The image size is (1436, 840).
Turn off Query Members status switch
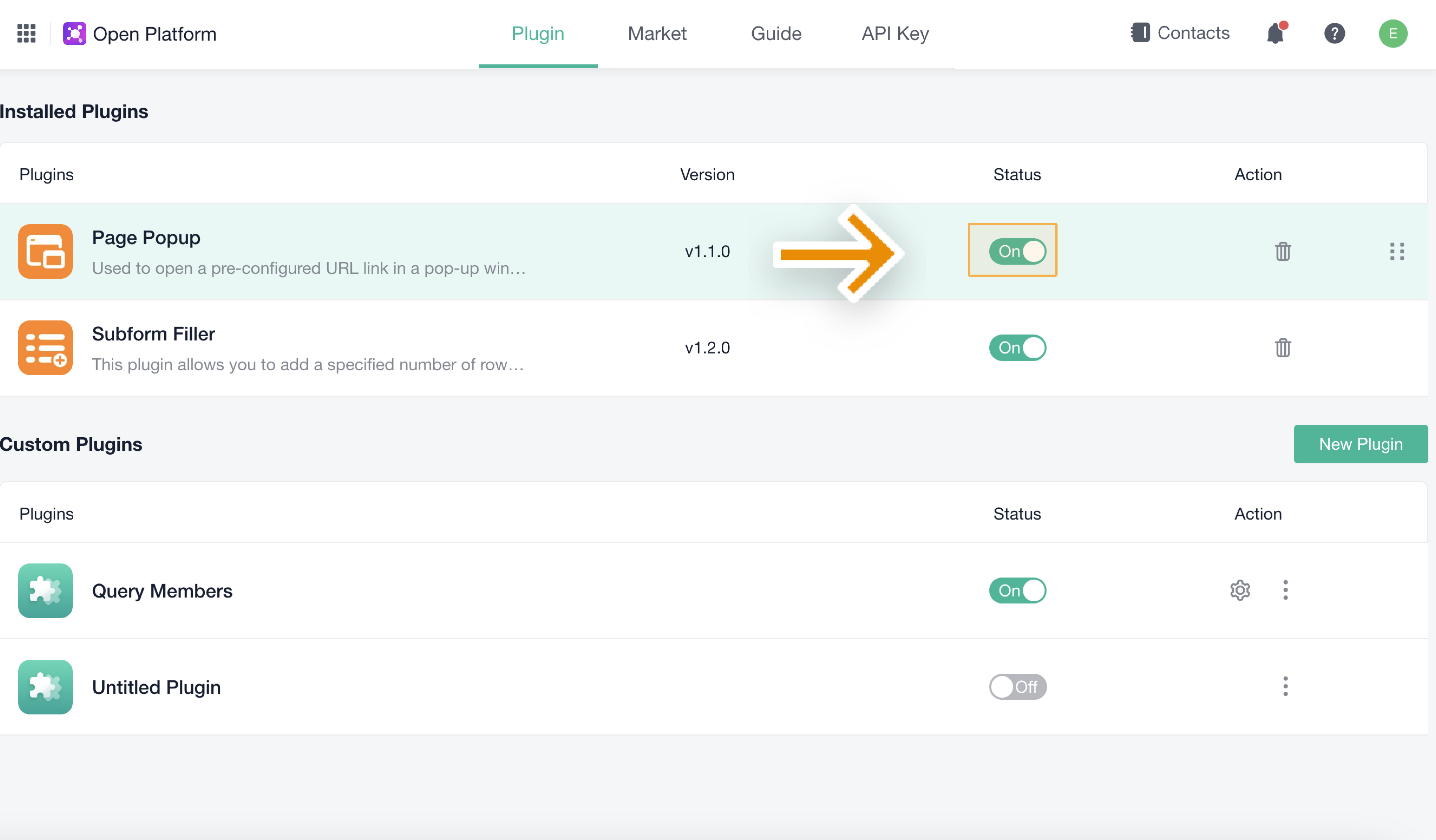1017,590
